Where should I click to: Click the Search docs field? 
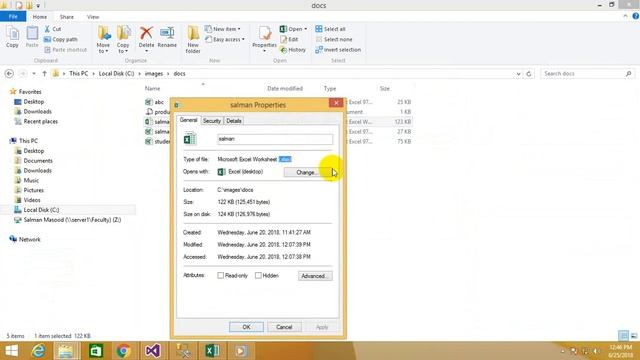click(x=588, y=74)
